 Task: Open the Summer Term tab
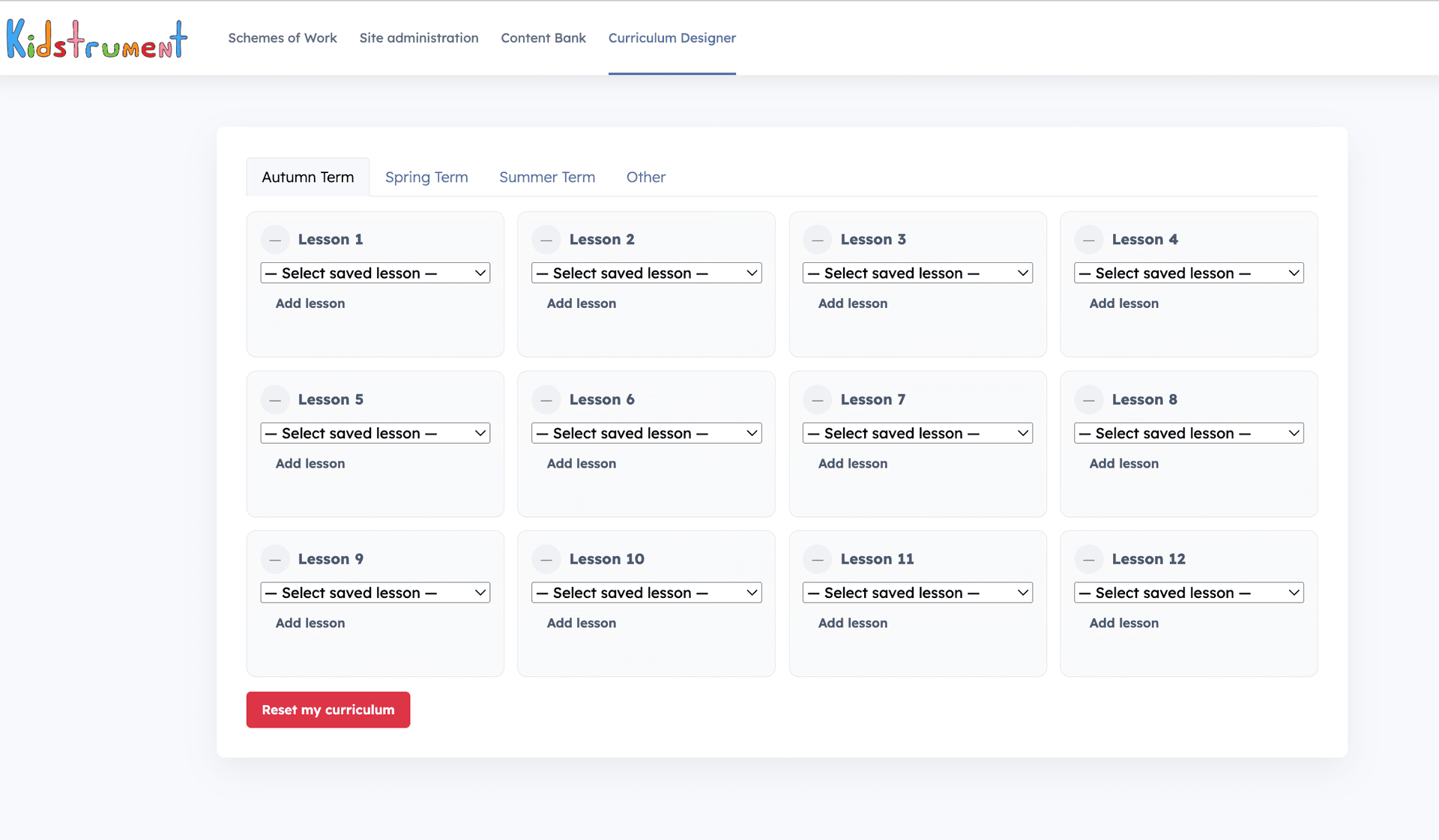point(547,178)
